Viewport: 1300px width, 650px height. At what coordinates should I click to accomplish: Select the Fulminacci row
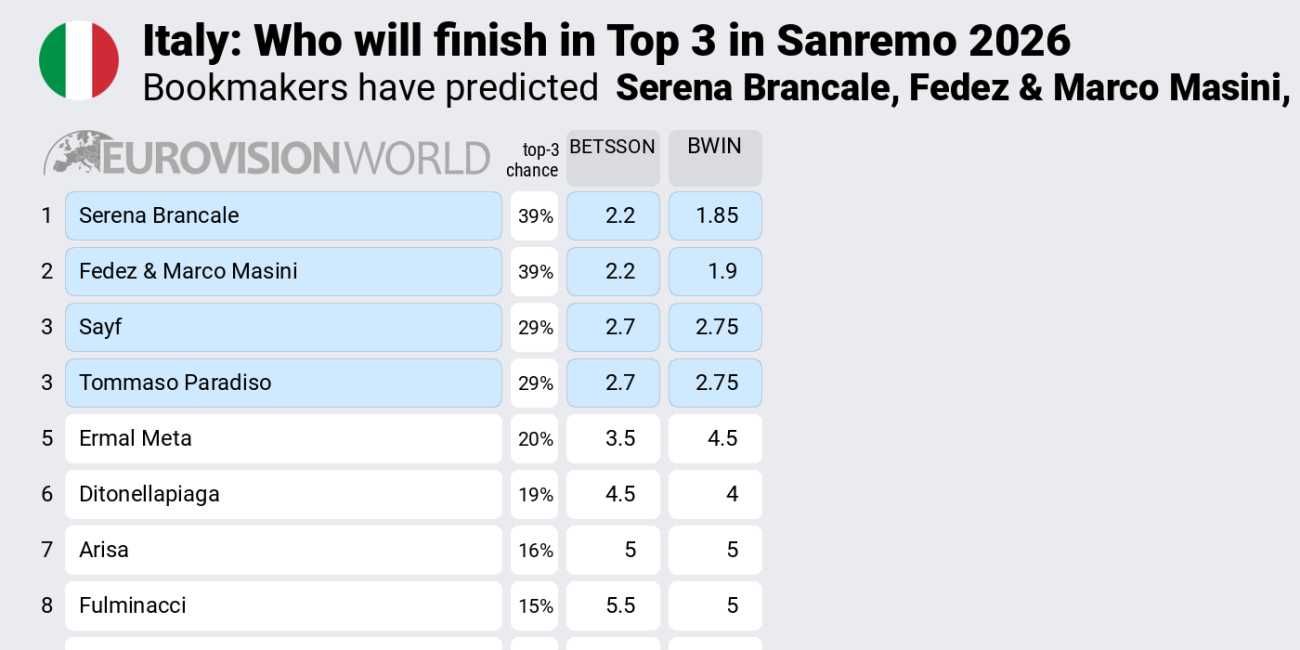click(x=283, y=606)
